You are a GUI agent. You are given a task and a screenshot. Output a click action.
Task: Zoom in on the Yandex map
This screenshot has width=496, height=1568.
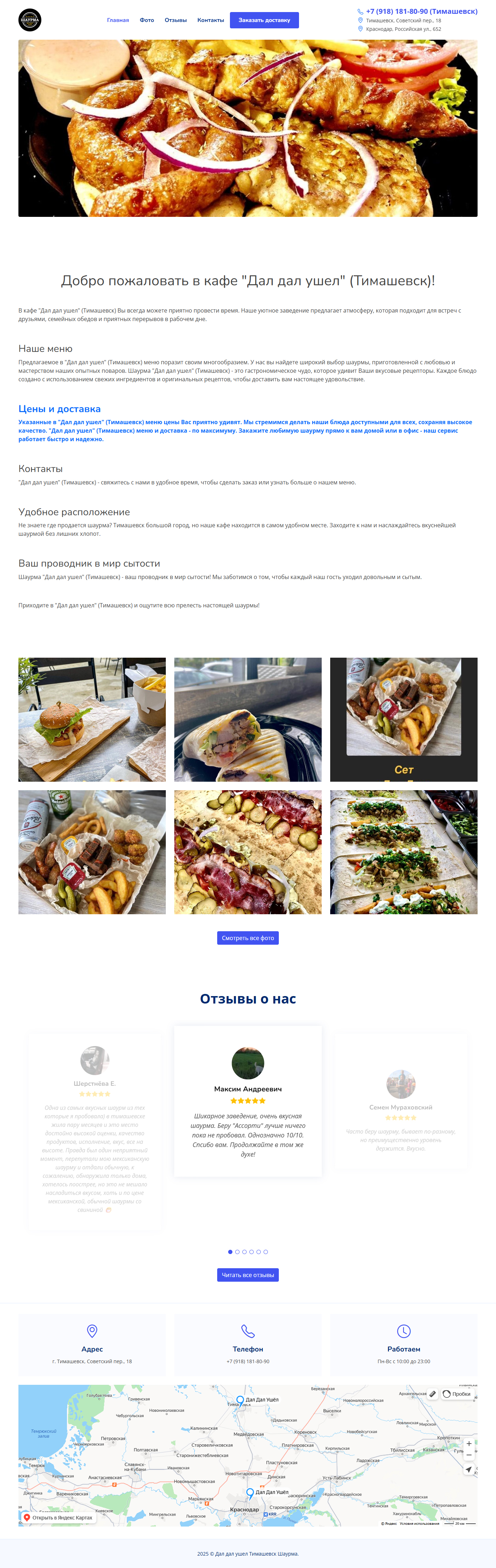469,1444
